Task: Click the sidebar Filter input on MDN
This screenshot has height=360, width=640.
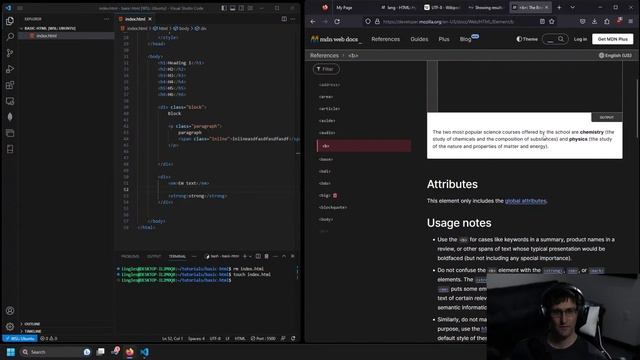Action: click(326, 69)
